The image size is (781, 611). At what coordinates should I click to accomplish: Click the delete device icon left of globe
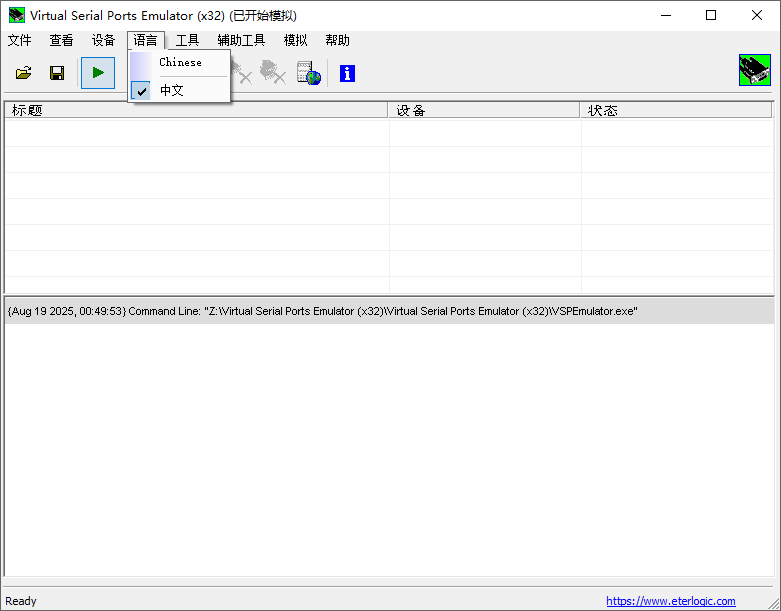pyautogui.click(x=272, y=73)
